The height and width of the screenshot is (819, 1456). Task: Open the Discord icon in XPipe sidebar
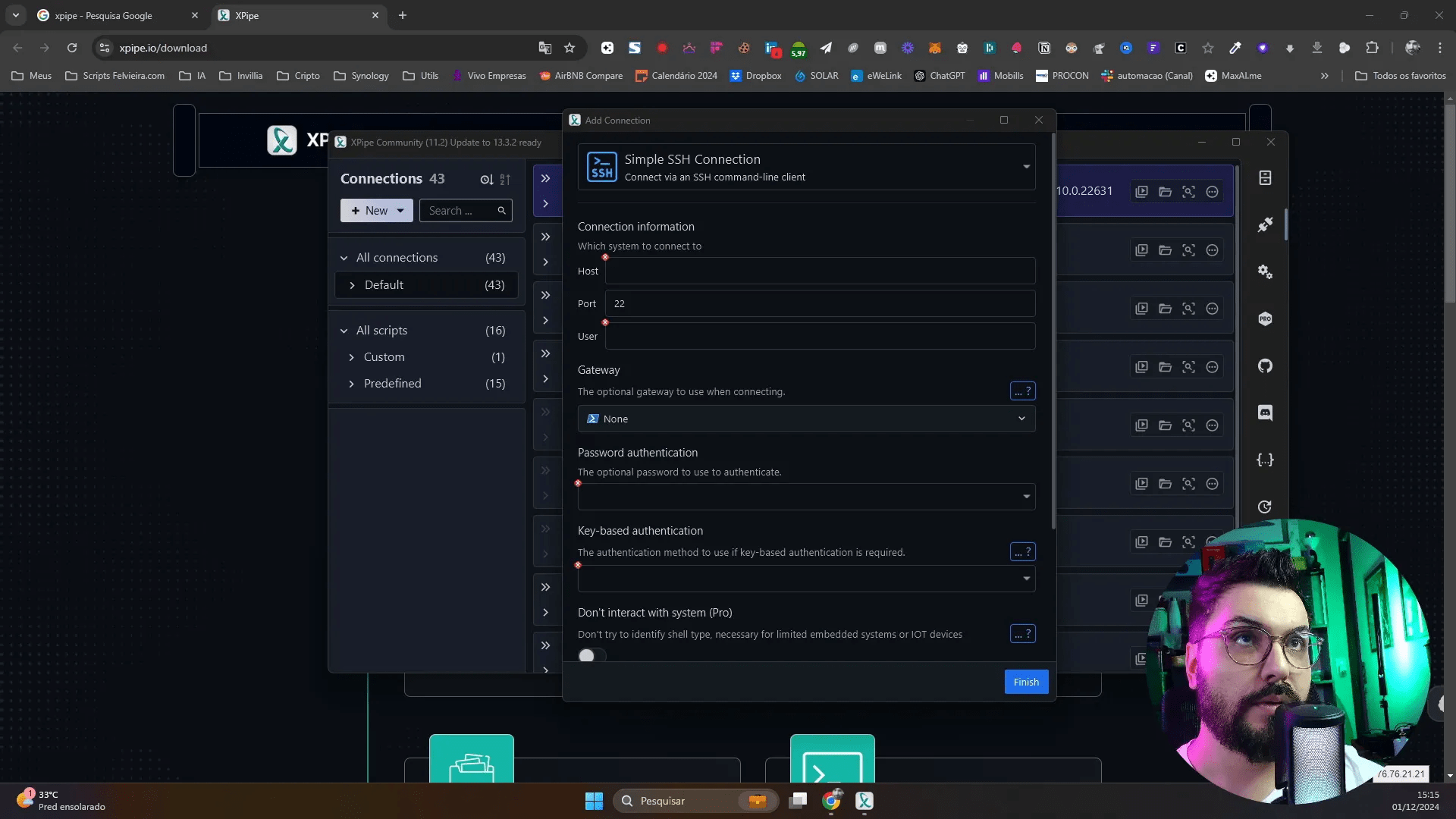pos(1265,413)
